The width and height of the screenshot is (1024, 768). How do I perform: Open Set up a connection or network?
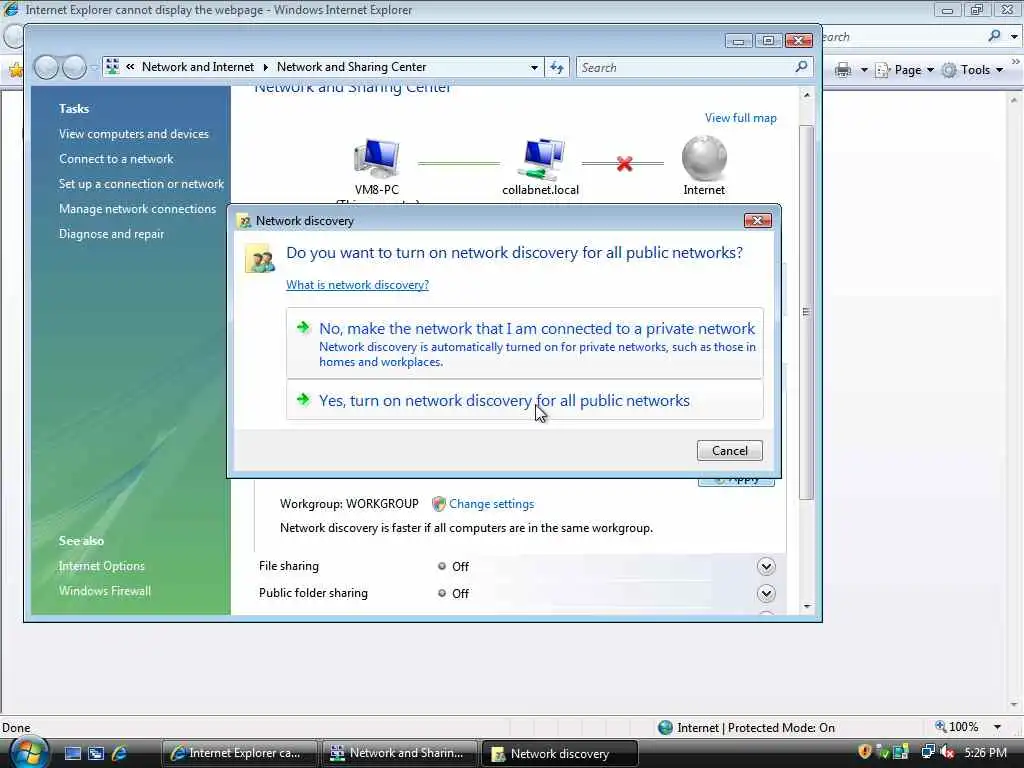[x=141, y=184]
